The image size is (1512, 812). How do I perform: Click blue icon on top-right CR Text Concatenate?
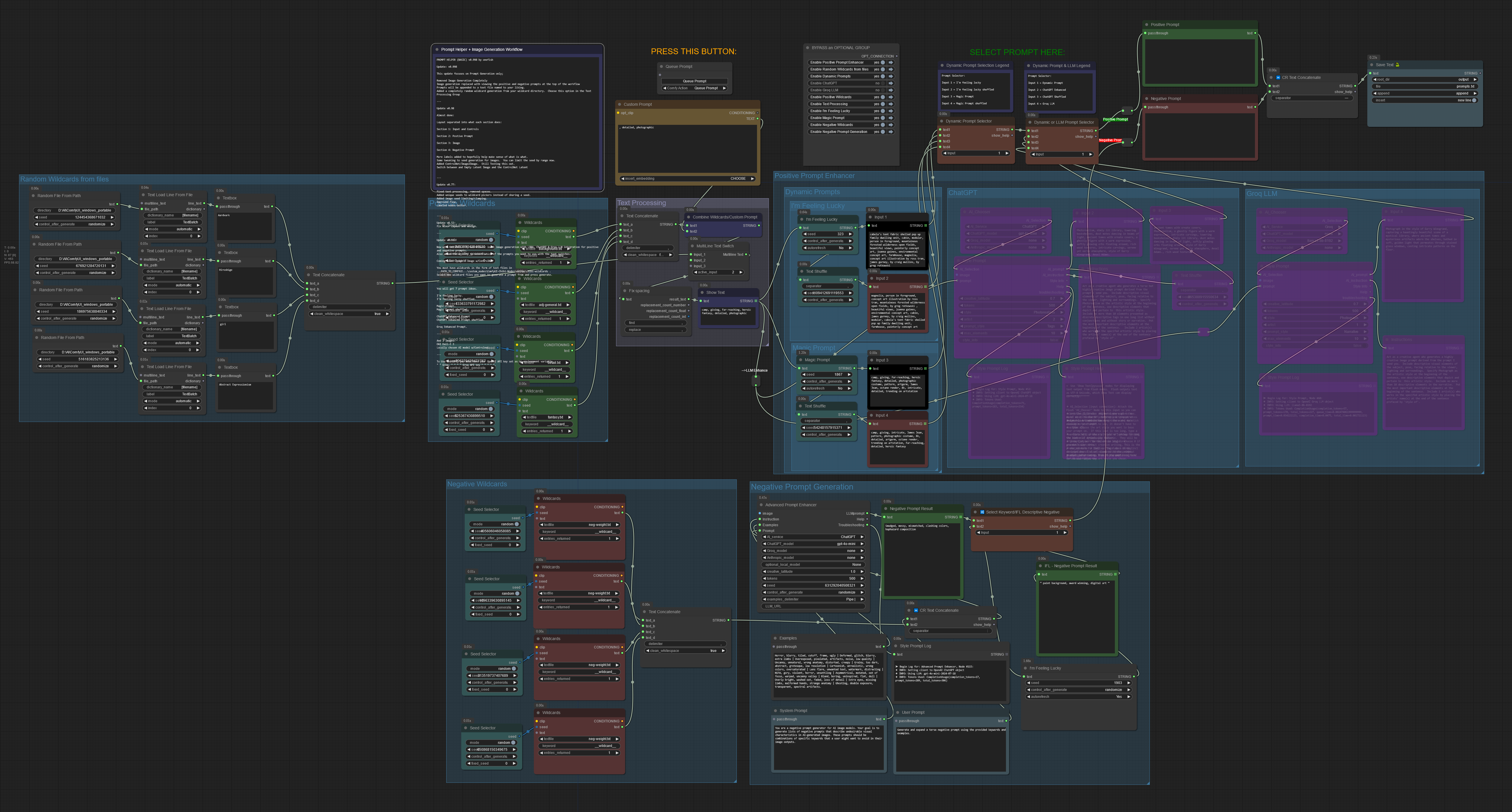click(x=1278, y=77)
